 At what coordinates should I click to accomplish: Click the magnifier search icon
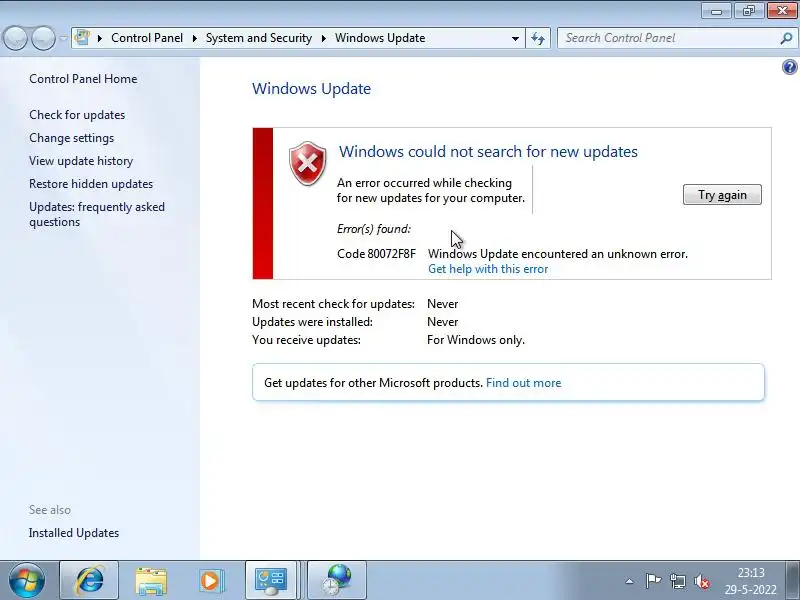786,38
